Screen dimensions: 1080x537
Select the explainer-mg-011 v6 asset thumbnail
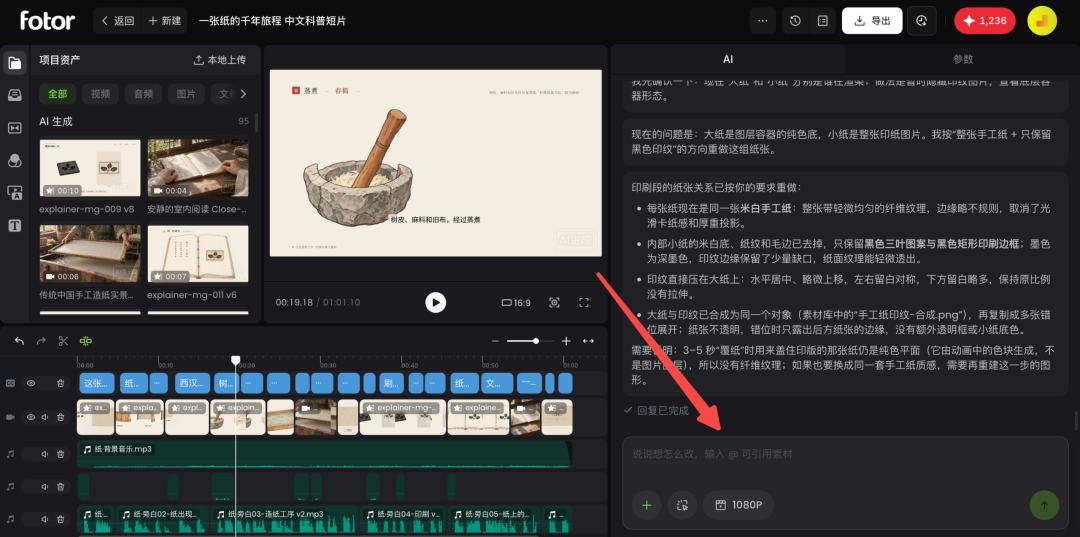pos(198,254)
